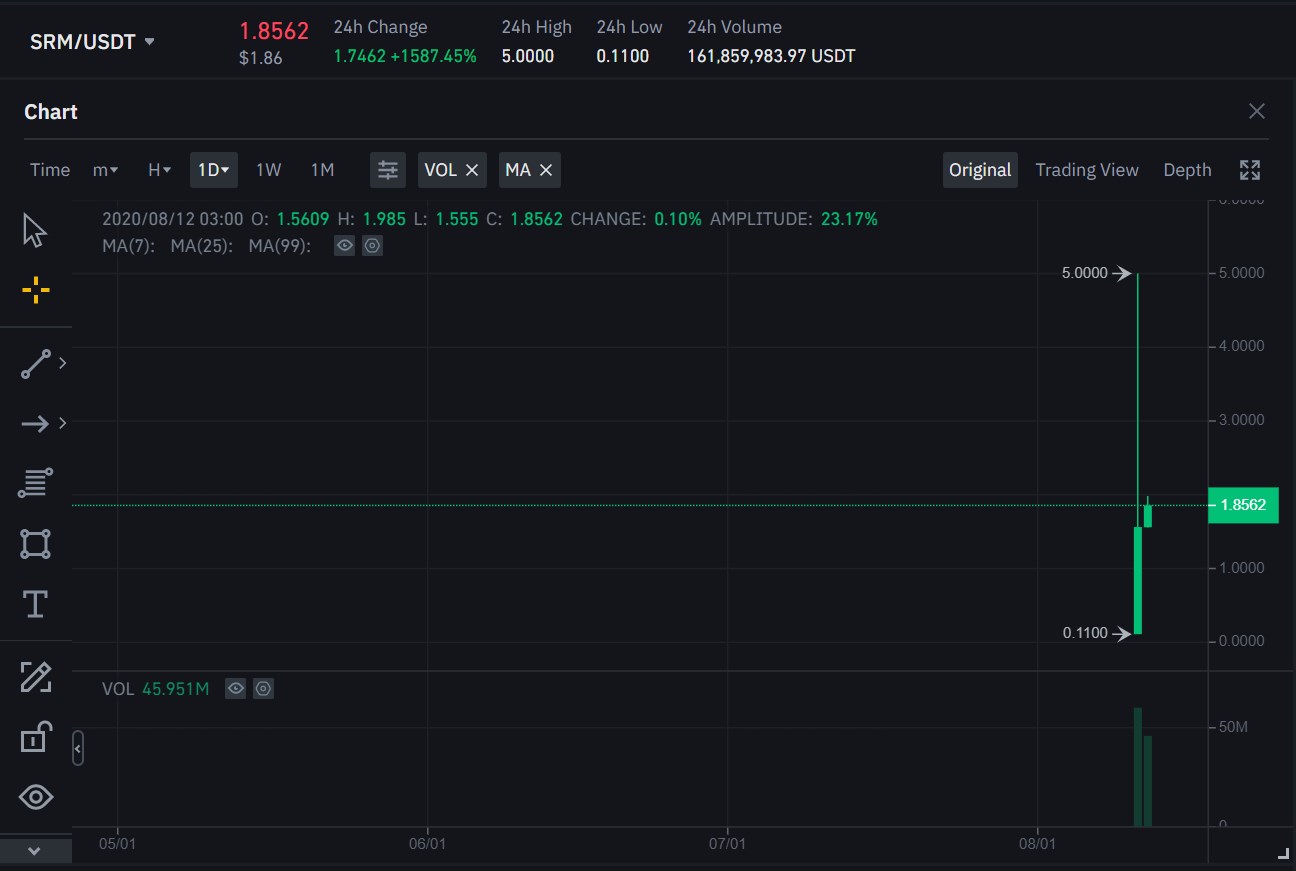Switch to the Trading View tab
The image size is (1296, 871).
[x=1087, y=170]
